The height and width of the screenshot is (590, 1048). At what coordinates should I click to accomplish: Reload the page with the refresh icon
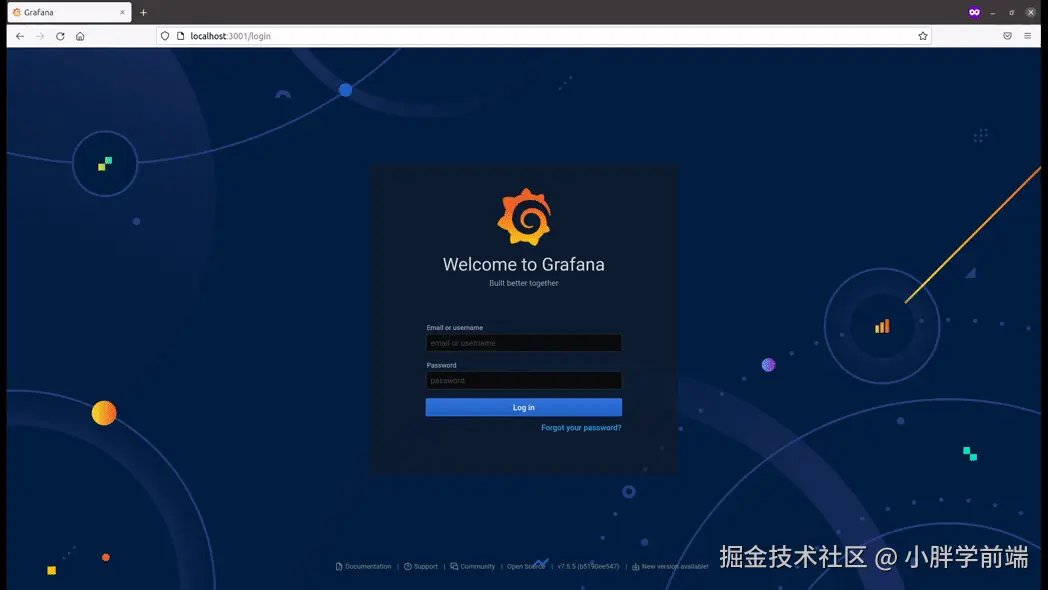pos(60,36)
